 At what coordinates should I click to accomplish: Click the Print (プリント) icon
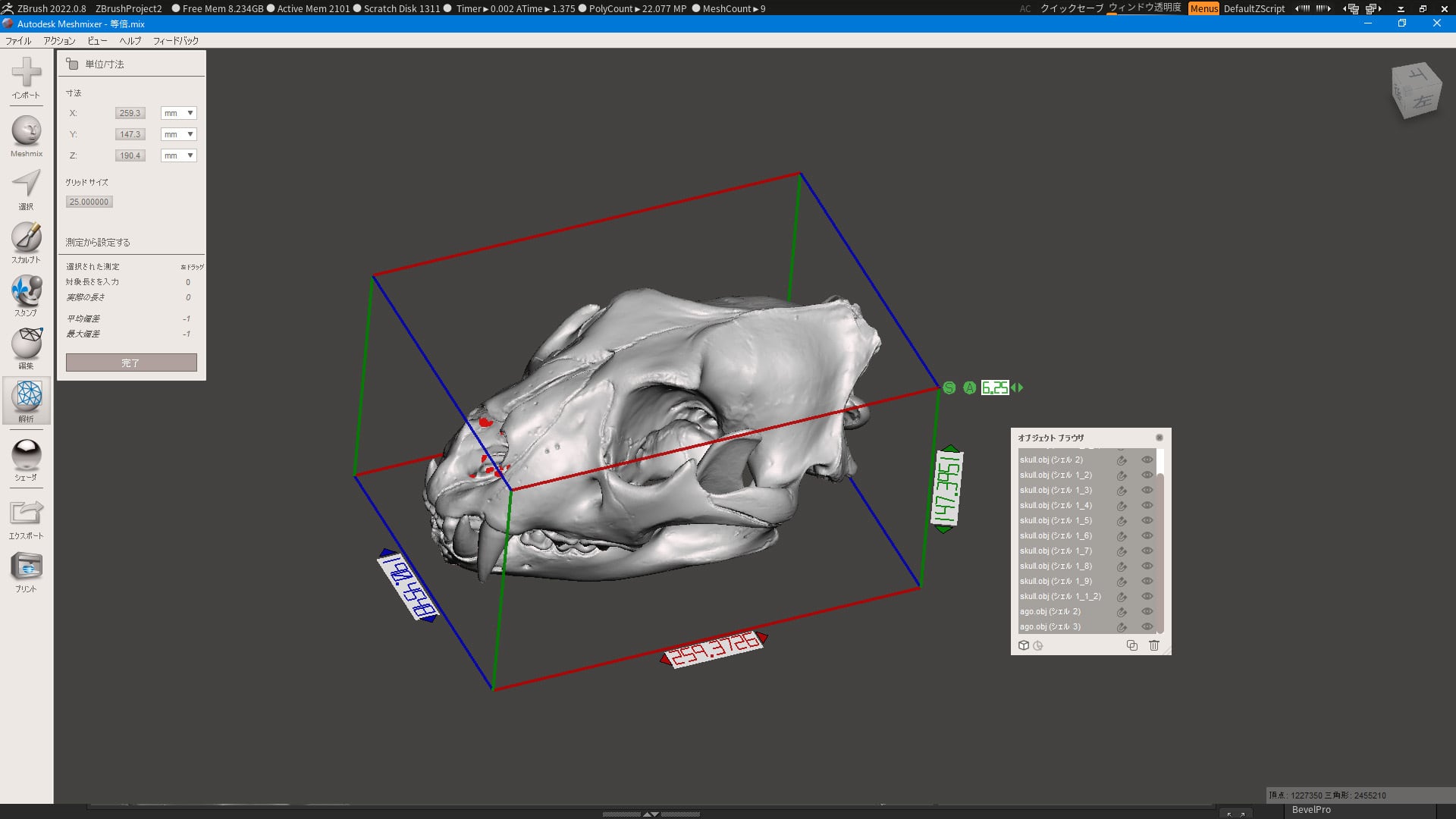[27, 566]
